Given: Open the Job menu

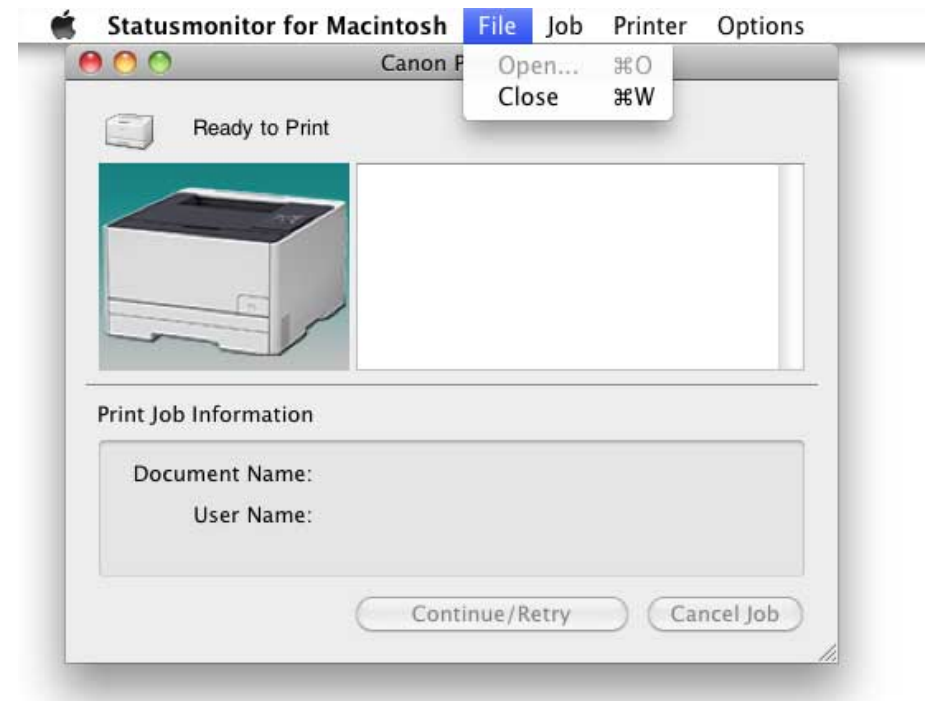Looking at the screenshot, I should pos(564,26).
